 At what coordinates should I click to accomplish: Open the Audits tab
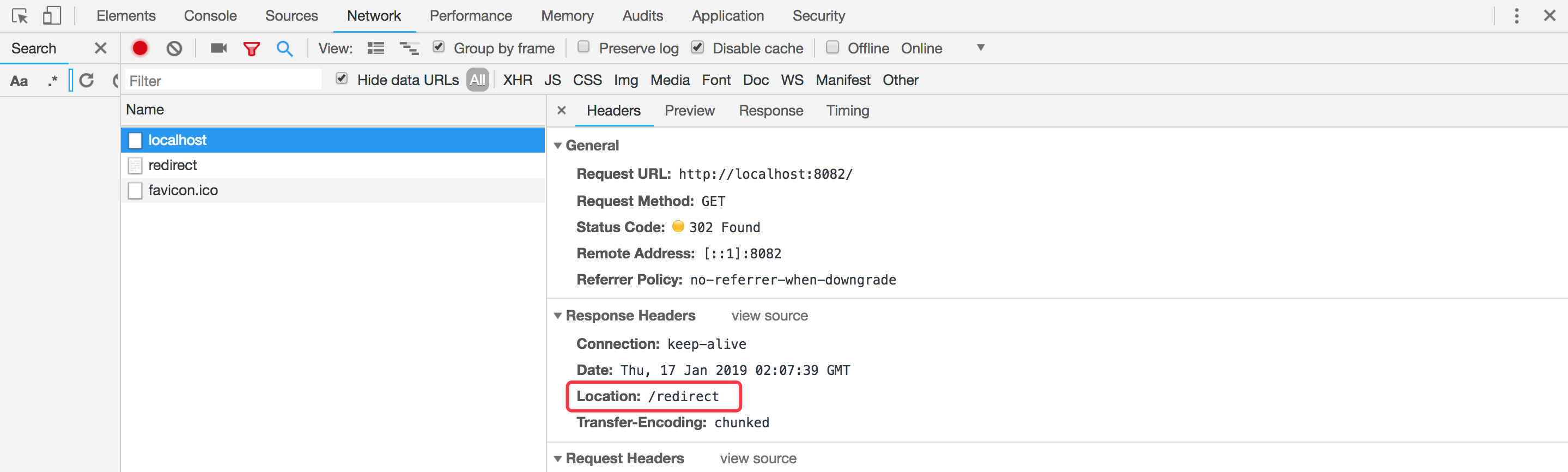(x=642, y=16)
